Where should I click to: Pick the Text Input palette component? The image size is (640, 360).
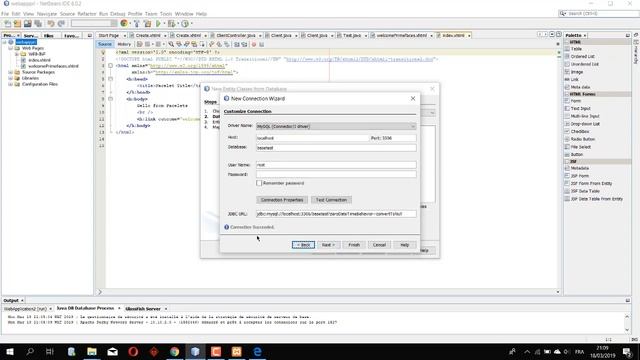tap(580, 109)
